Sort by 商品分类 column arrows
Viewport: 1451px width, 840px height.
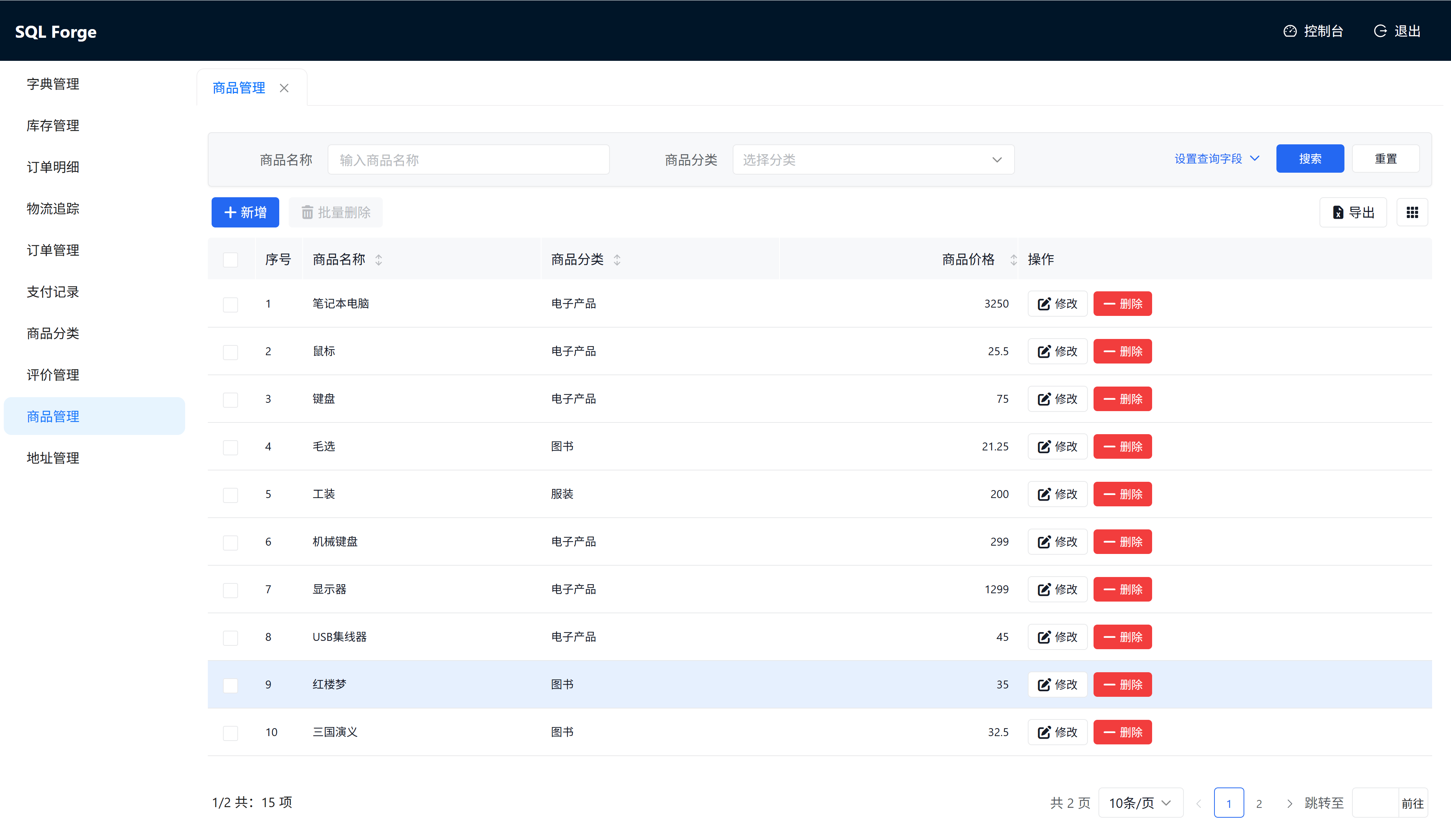coord(617,260)
